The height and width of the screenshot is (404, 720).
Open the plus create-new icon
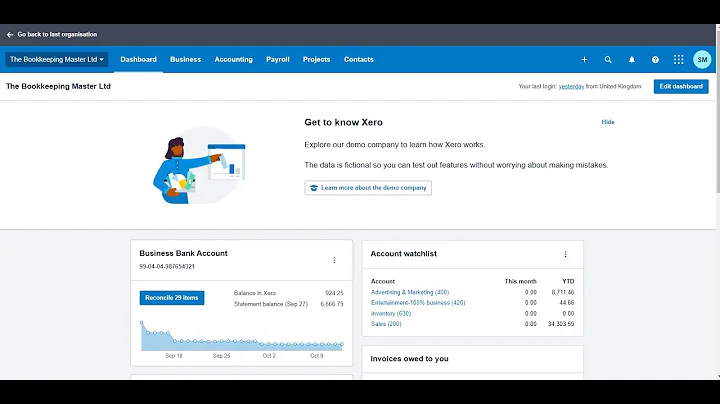pos(584,60)
